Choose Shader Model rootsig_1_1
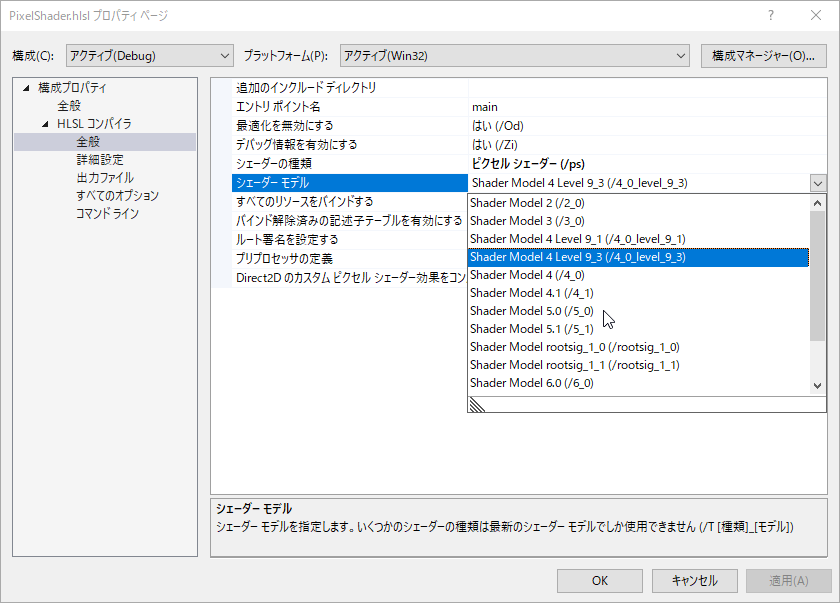Viewport: 840px width, 603px height. (x=638, y=365)
